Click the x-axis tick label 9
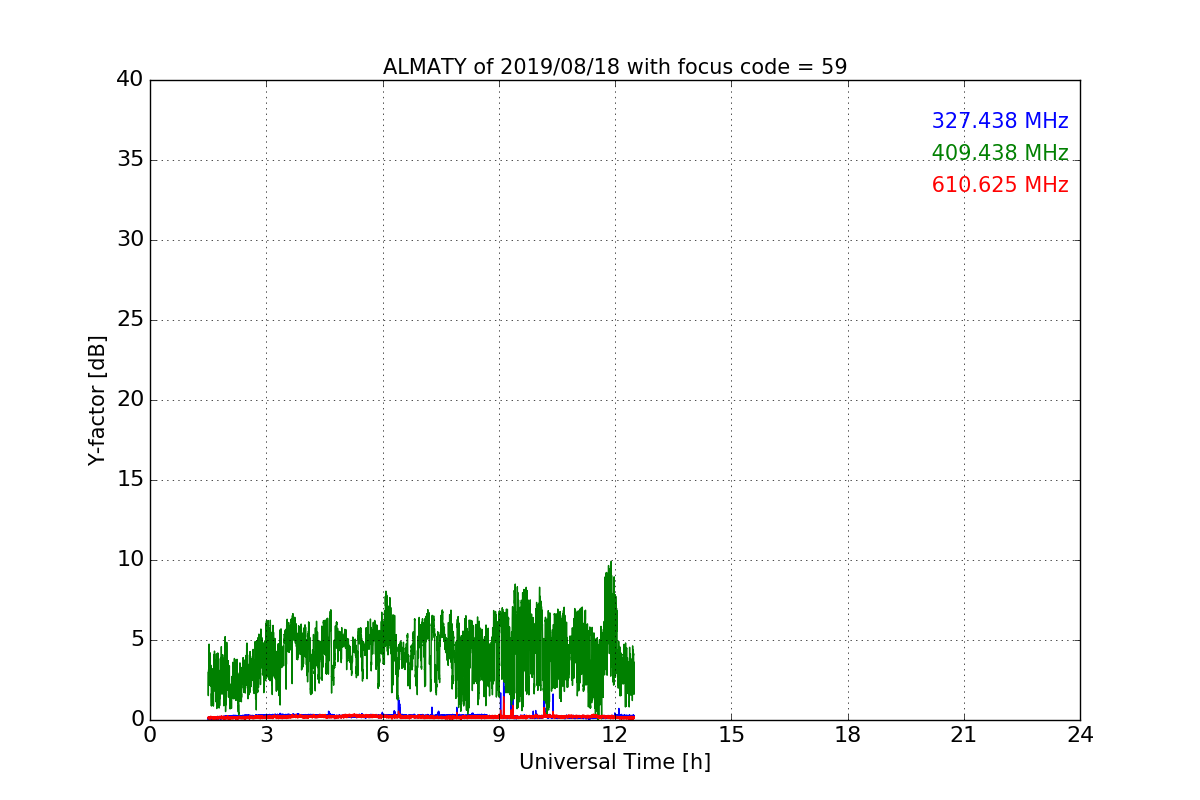1200x800 pixels. pyautogui.click(x=499, y=735)
